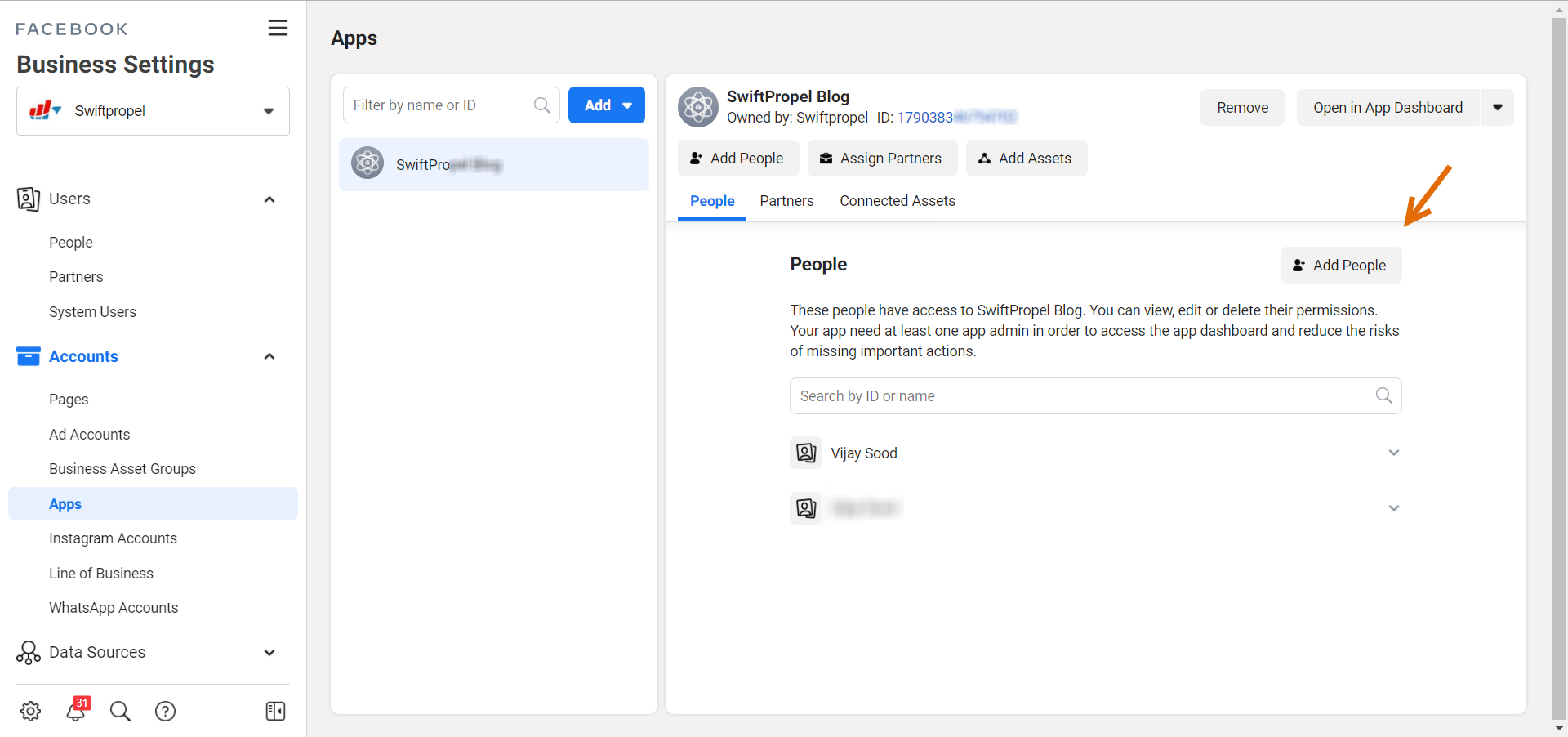Switch to the Connected Assets tab
The width and height of the screenshot is (1568, 737).
pyautogui.click(x=897, y=201)
